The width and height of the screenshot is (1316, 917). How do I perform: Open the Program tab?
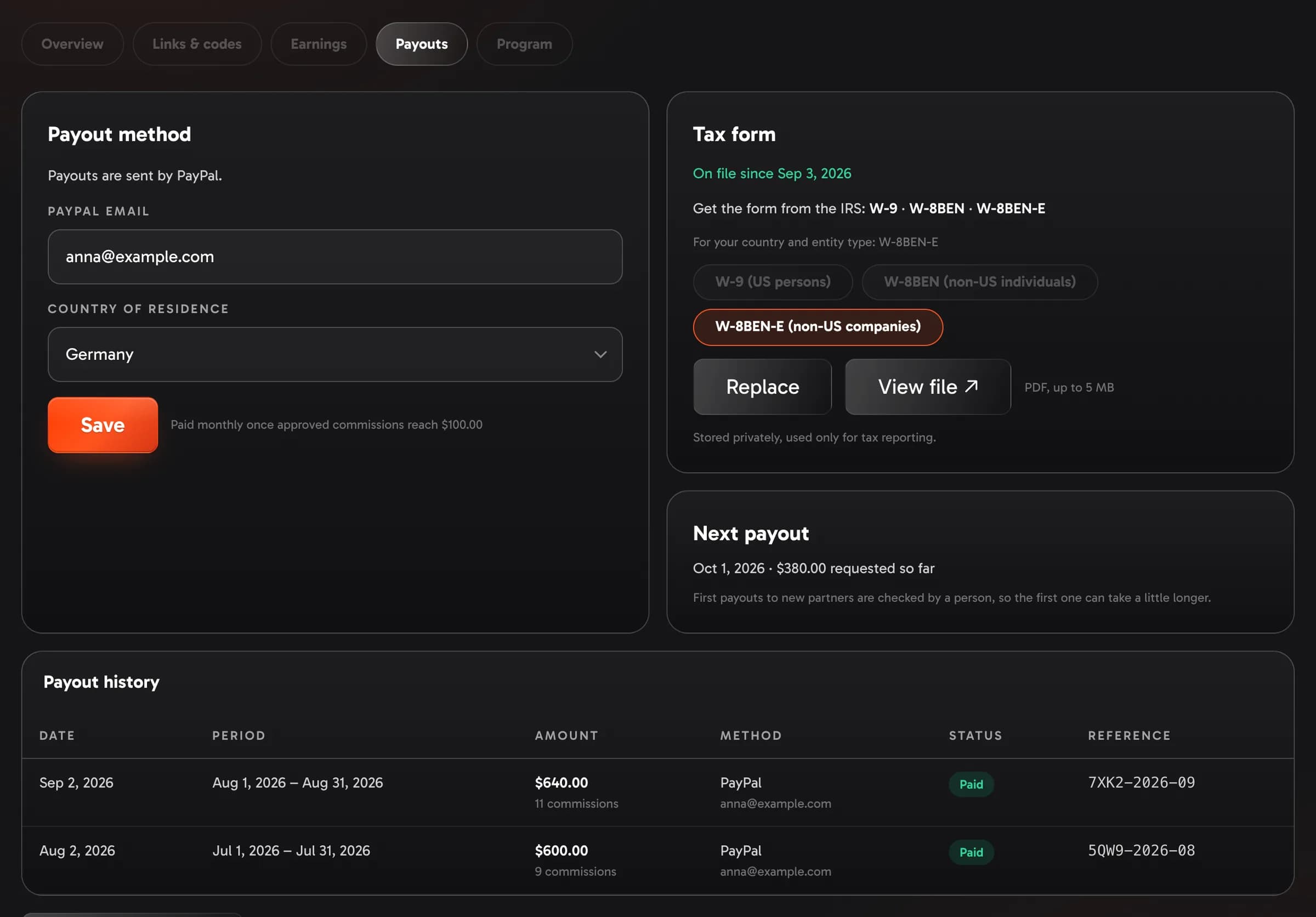pos(524,44)
